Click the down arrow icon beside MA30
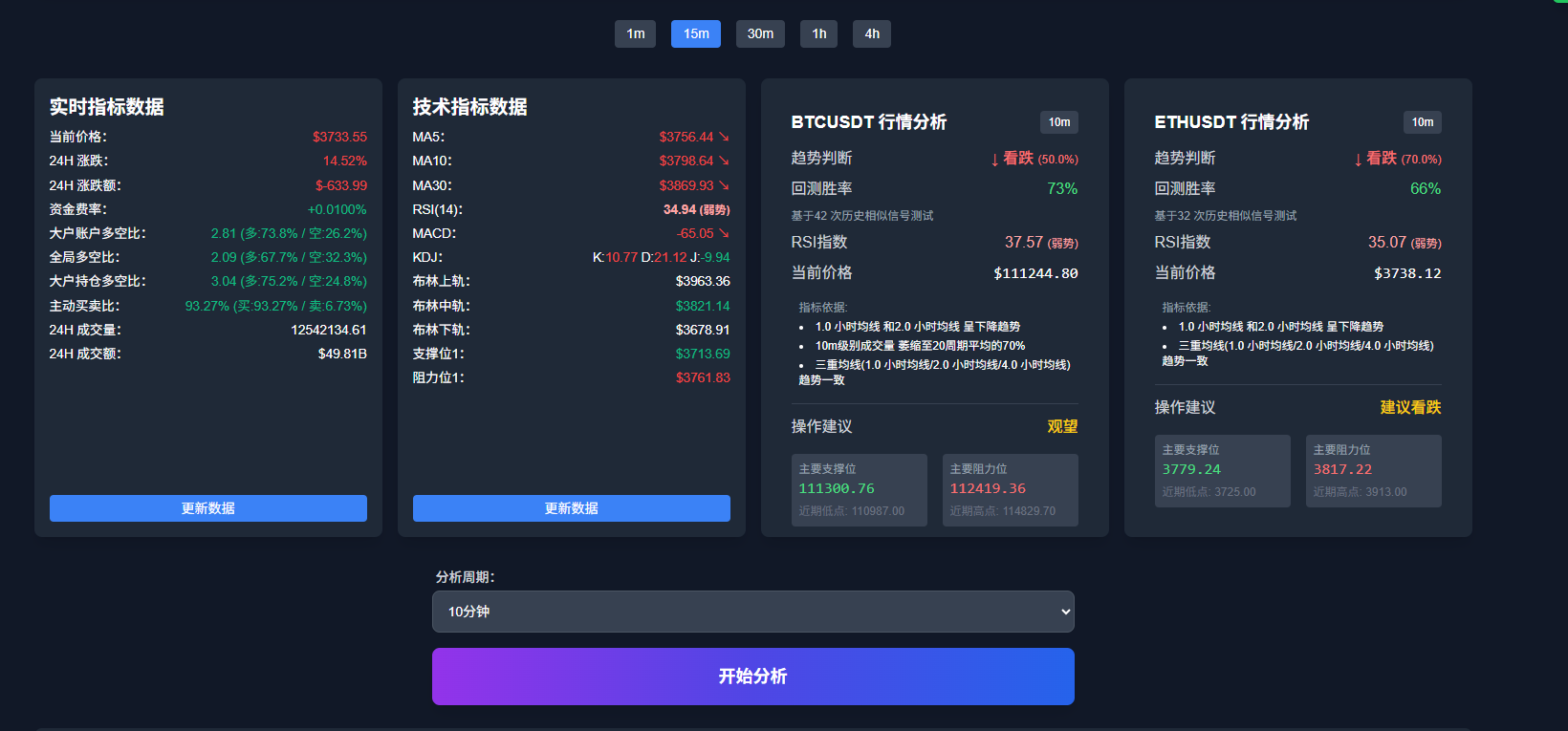 pyautogui.click(x=724, y=185)
